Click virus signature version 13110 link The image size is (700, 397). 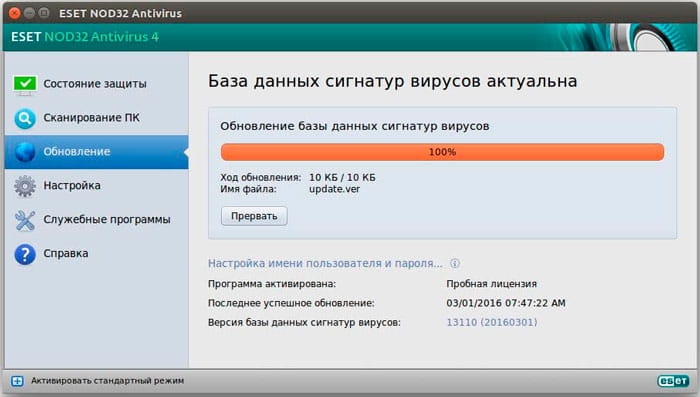492,322
